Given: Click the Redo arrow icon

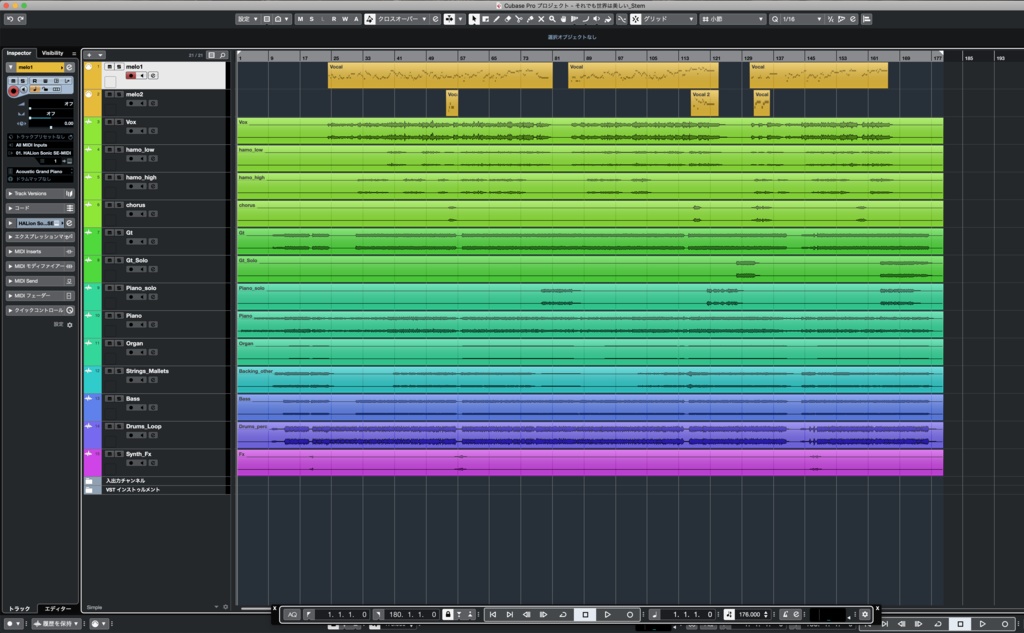Looking at the screenshot, I should coord(21,19).
